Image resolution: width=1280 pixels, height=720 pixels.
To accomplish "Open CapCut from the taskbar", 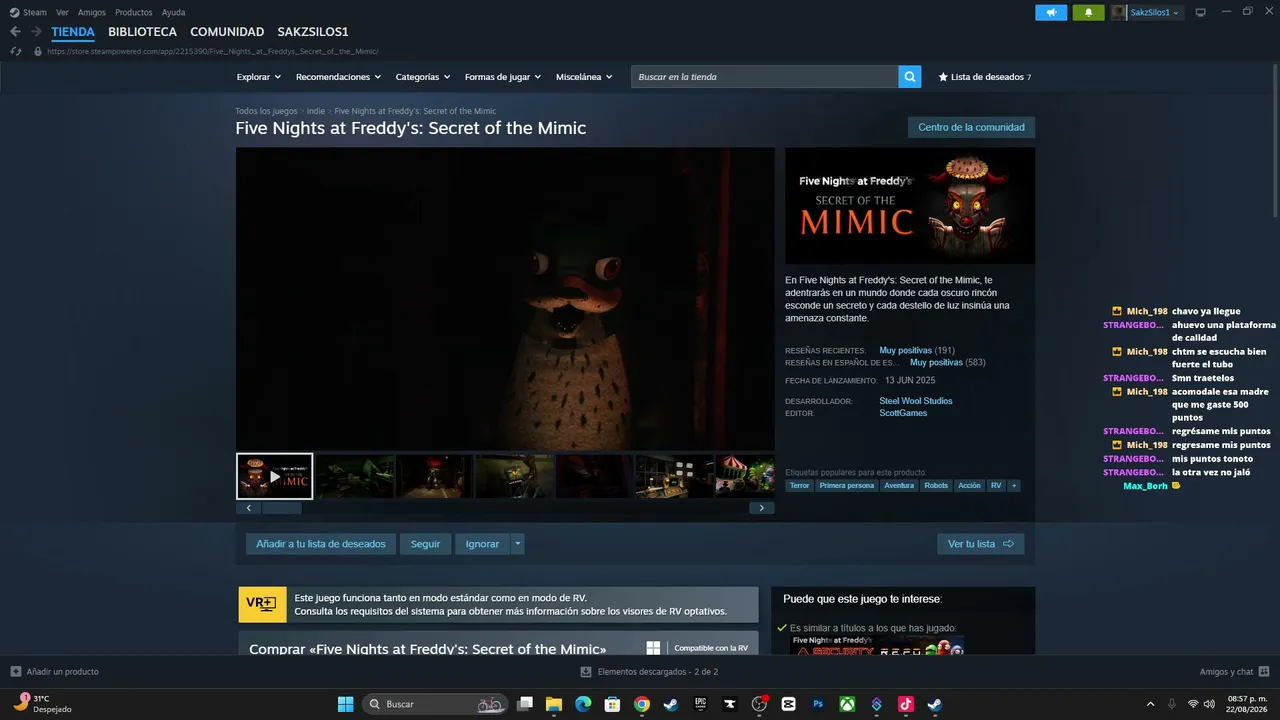I will (789, 704).
